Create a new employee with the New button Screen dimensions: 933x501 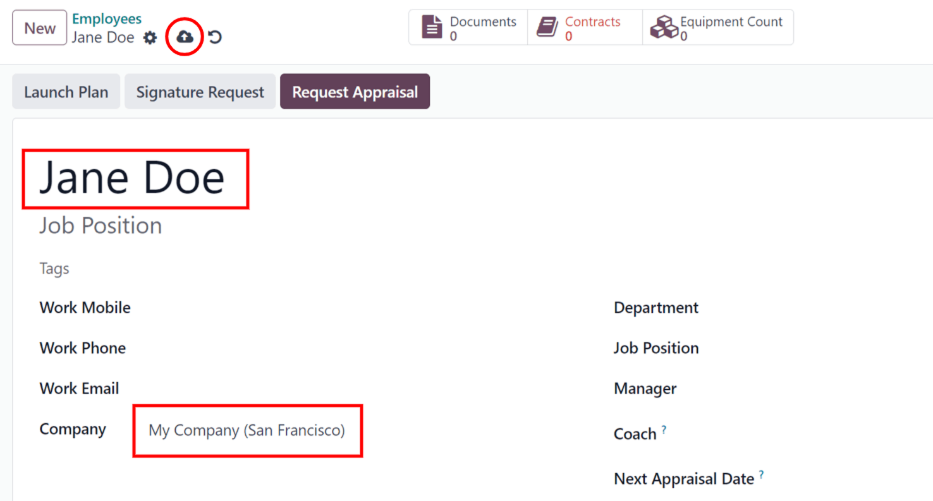point(40,28)
